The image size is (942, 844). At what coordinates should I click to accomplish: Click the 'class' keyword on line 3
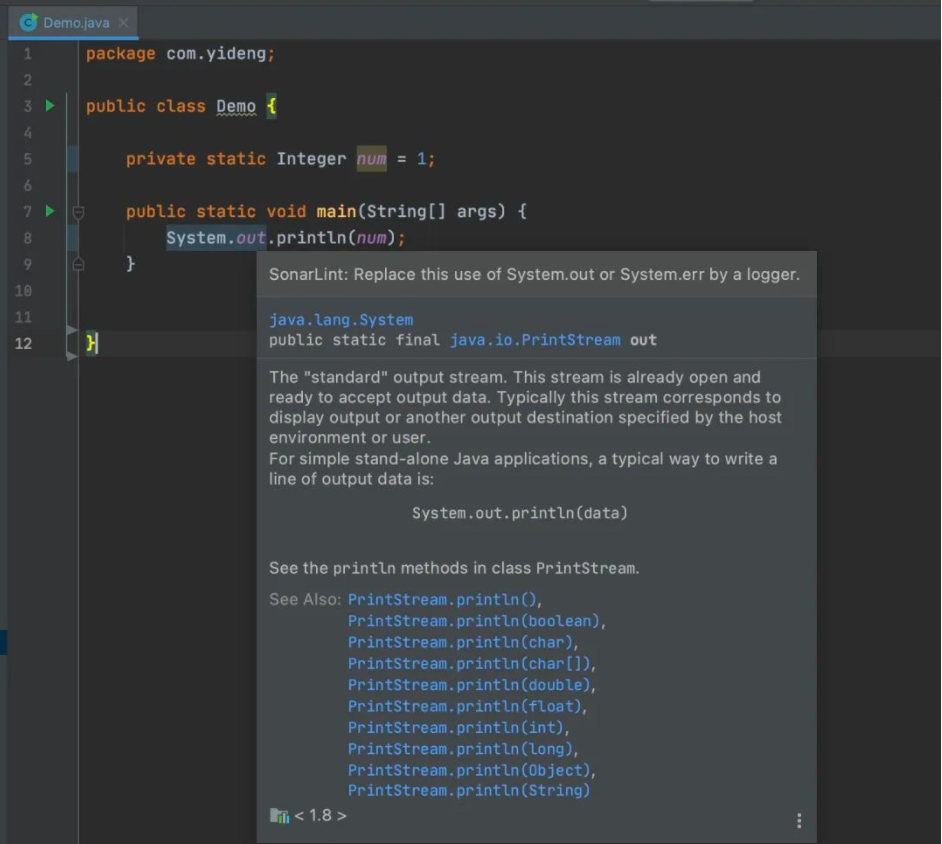coord(181,106)
